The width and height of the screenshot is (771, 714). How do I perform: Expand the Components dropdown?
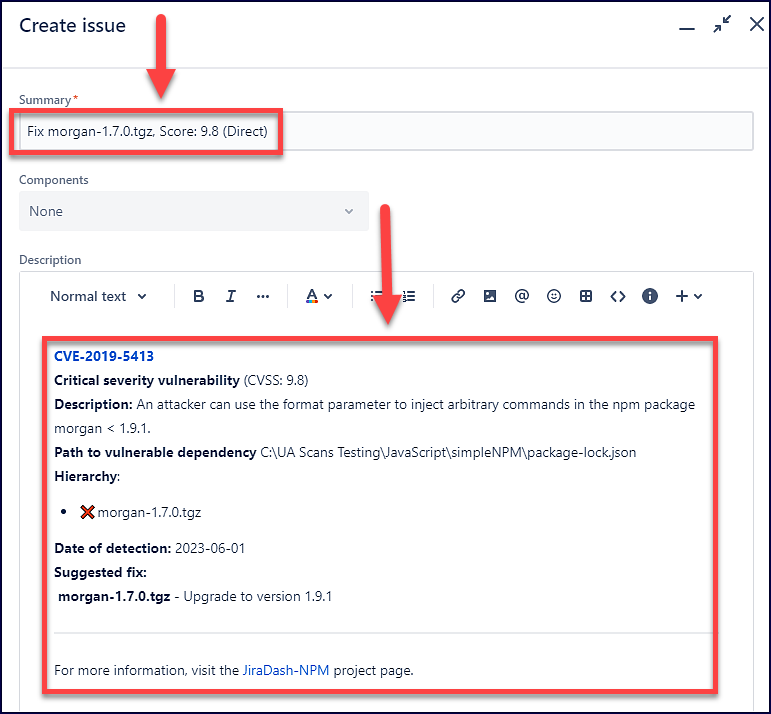pyautogui.click(x=193, y=211)
